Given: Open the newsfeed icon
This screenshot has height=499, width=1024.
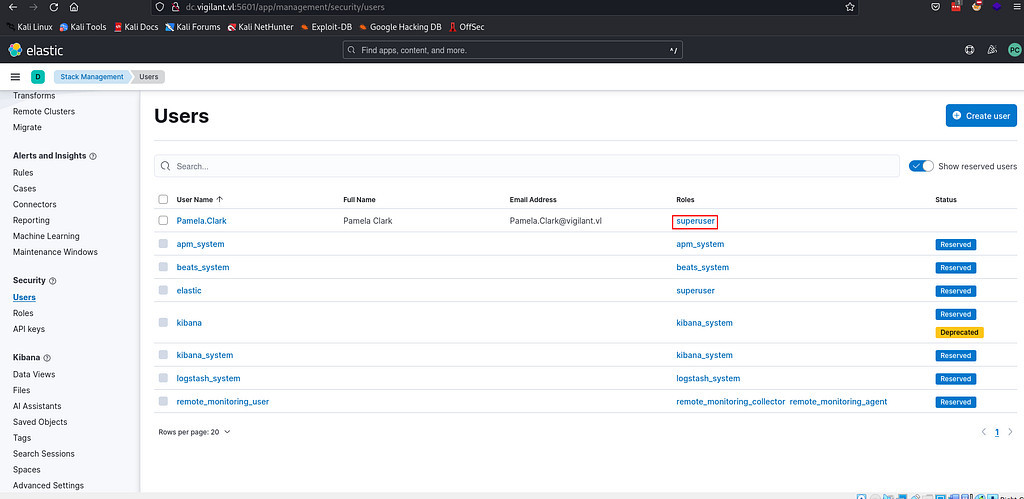Looking at the screenshot, I should click(x=992, y=50).
